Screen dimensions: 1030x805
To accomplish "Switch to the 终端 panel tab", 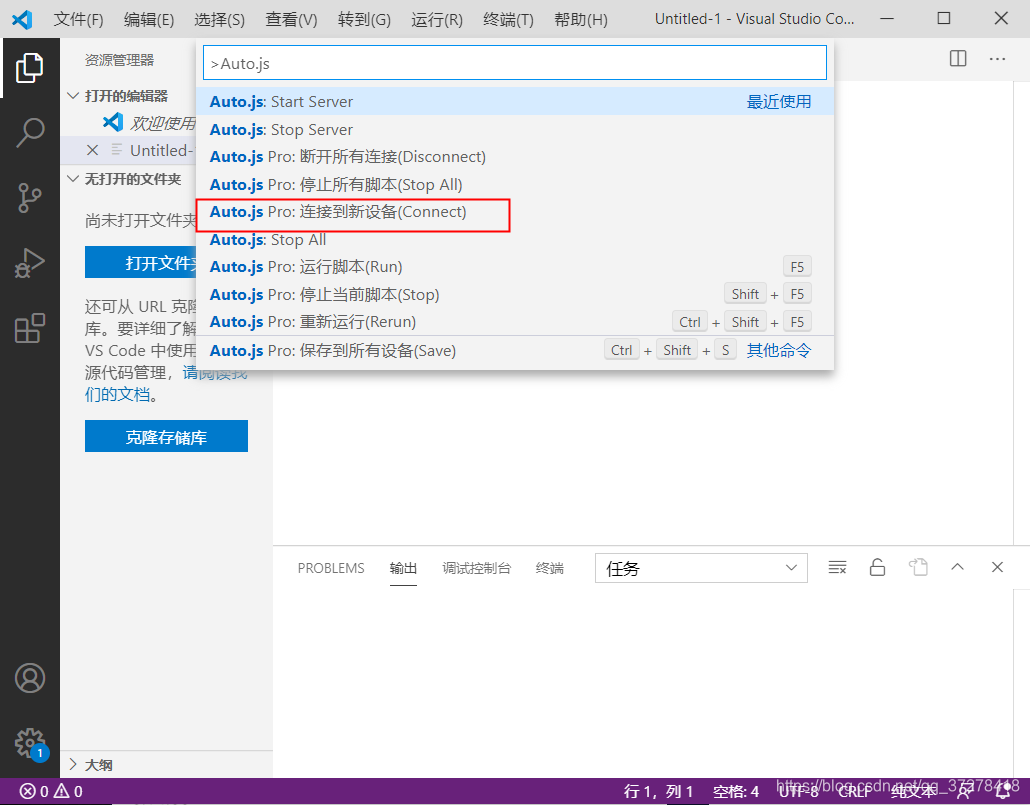I will coord(549,568).
